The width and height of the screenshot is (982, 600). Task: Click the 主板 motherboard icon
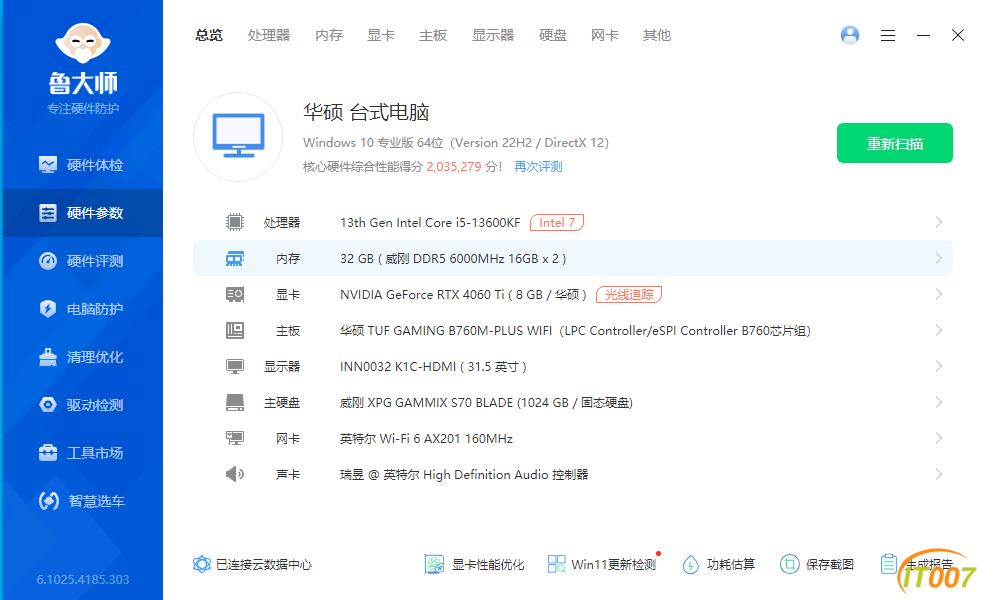pyautogui.click(x=235, y=330)
